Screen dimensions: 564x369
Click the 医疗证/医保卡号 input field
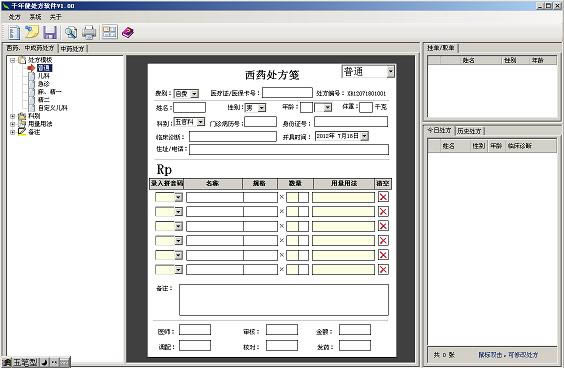click(287, 93)
